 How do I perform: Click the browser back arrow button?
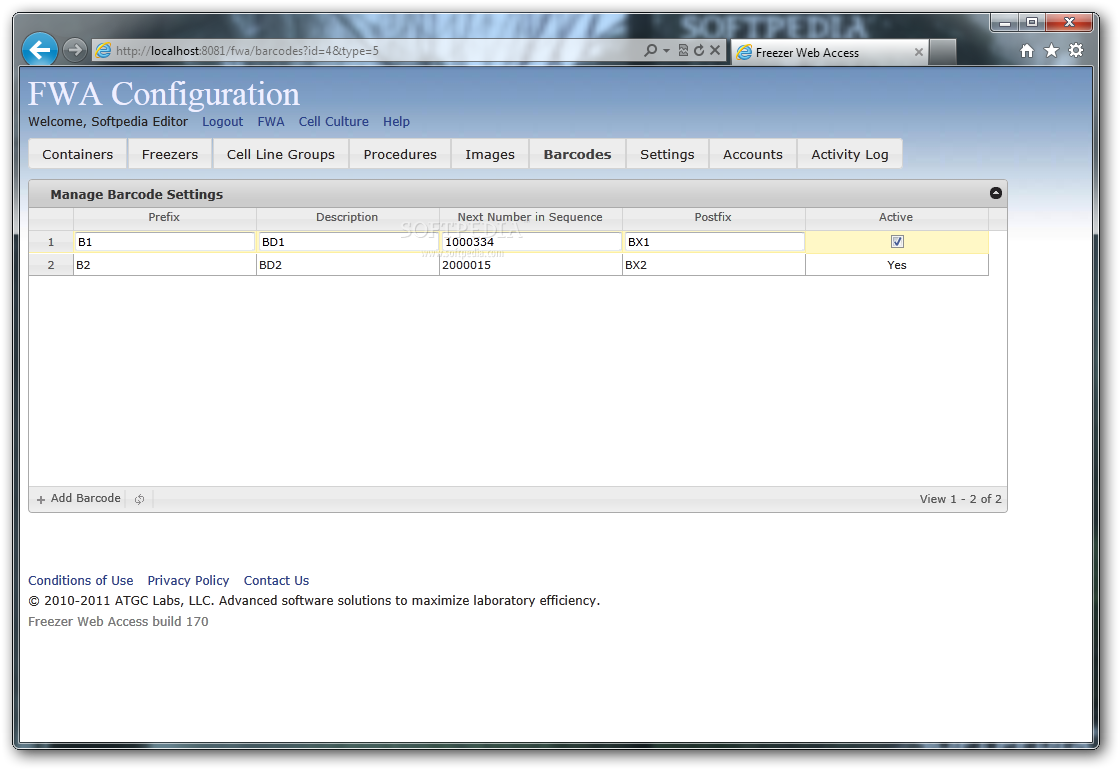40,50
